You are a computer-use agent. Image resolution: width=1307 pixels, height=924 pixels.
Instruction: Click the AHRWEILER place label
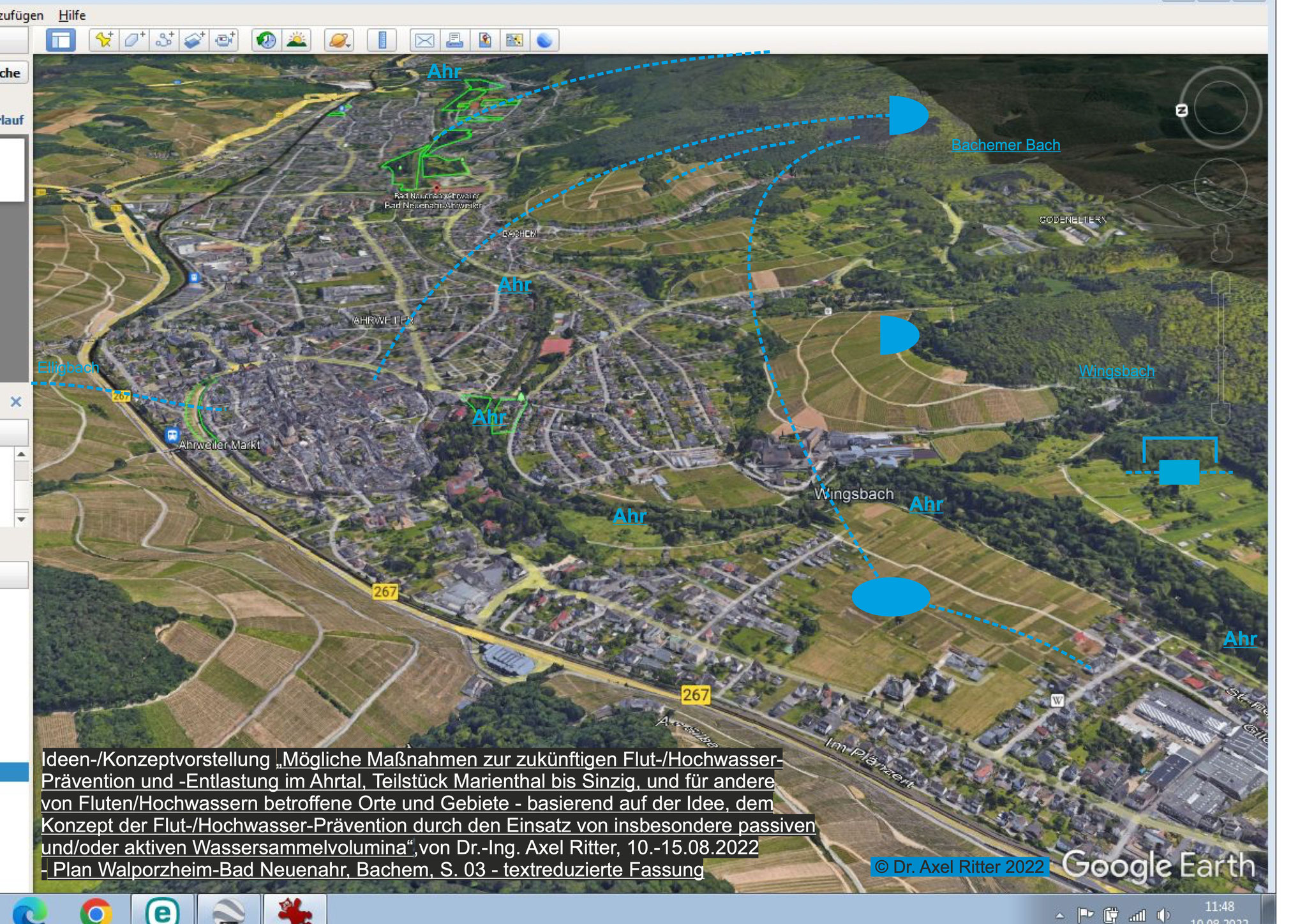pyautogui.click(x=384, y=320)
